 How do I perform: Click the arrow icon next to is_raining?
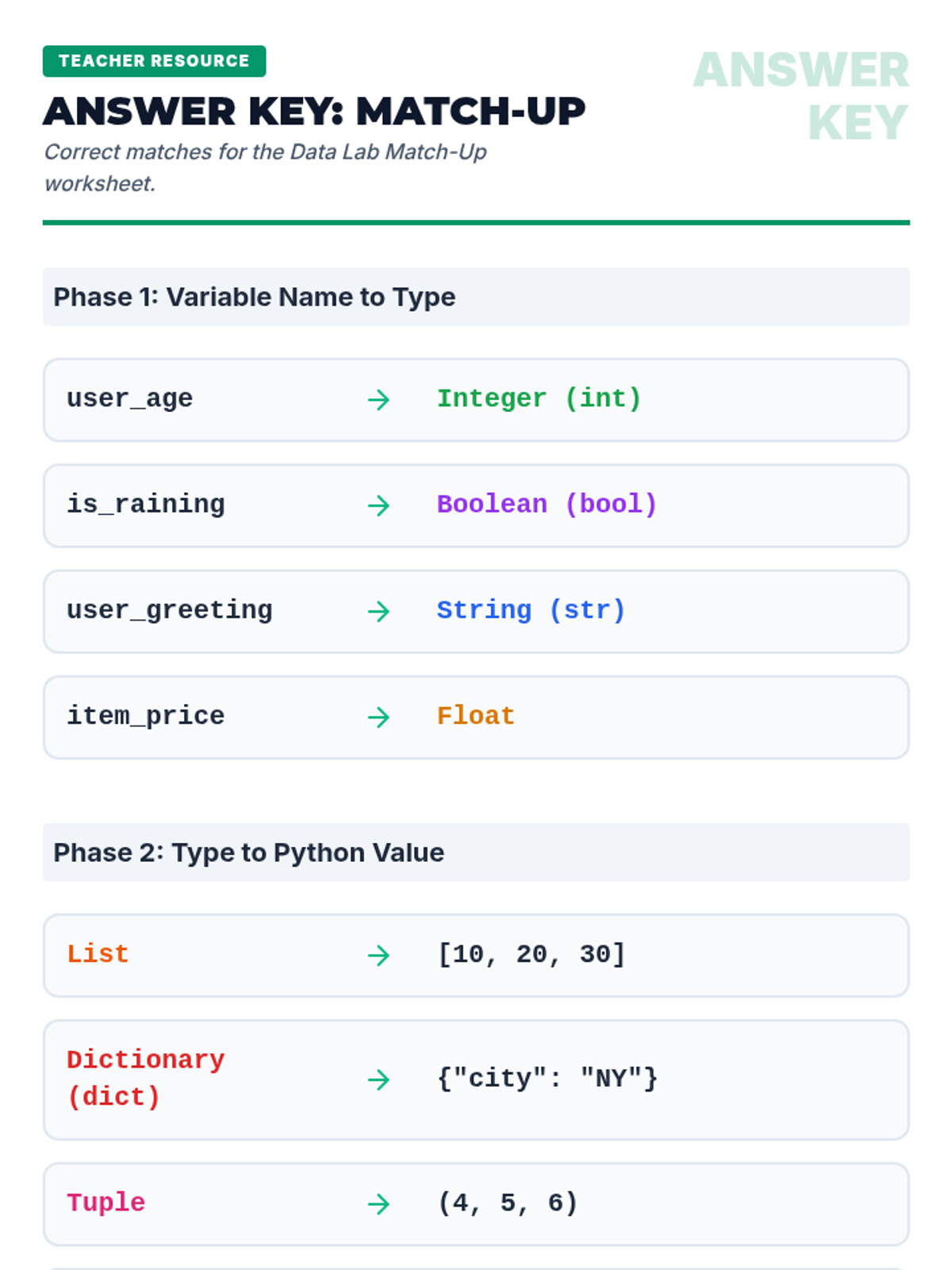point(378,506)
